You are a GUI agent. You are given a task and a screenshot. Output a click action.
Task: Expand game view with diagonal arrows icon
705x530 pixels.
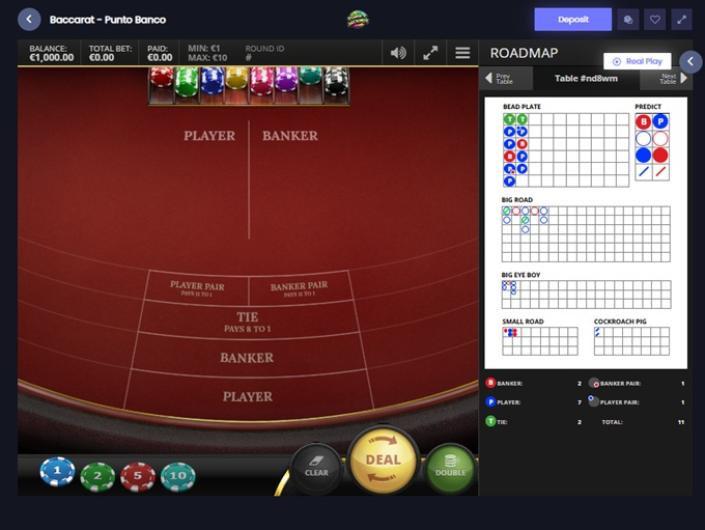point(430,53)
